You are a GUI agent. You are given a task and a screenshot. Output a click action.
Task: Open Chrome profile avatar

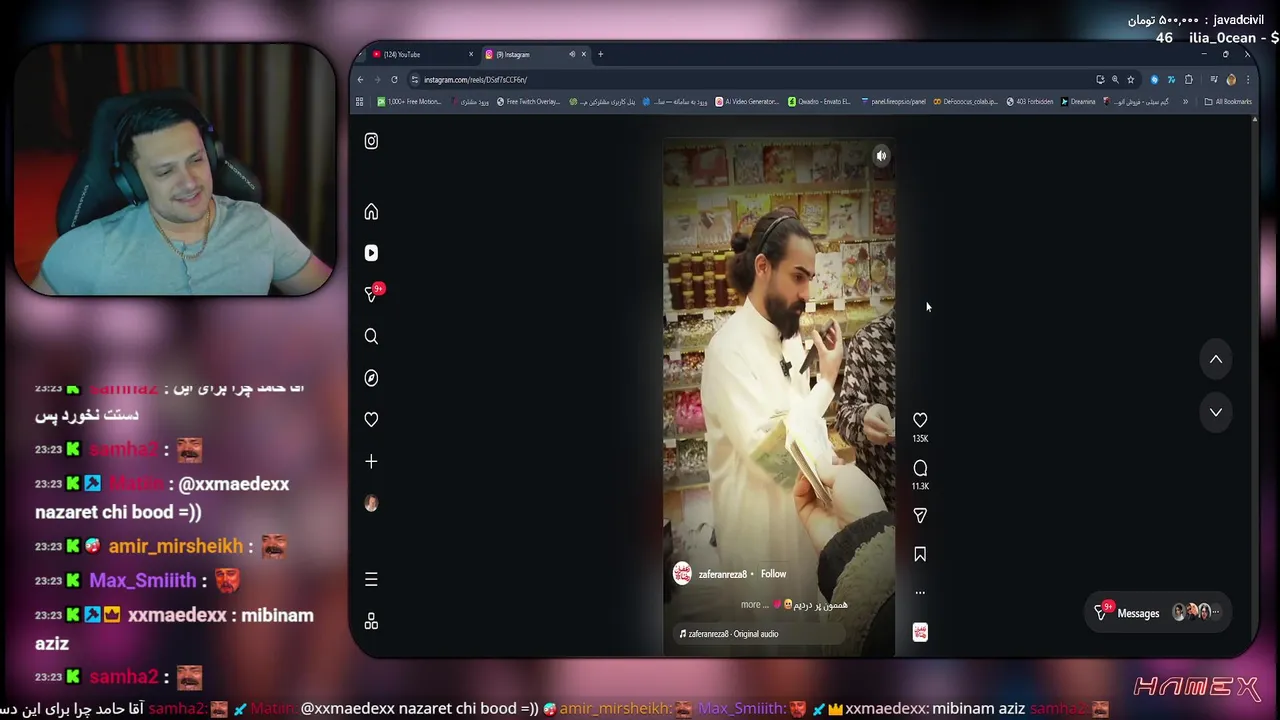point(1231,80)
